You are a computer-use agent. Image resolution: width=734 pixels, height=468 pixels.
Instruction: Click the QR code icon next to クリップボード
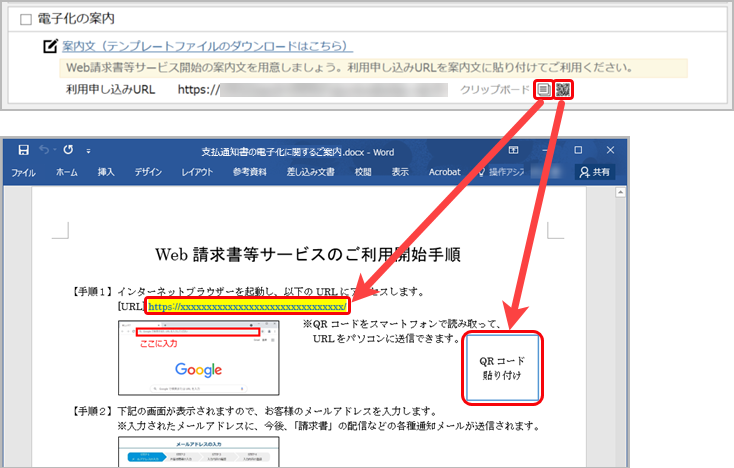(x=563, y=89)
